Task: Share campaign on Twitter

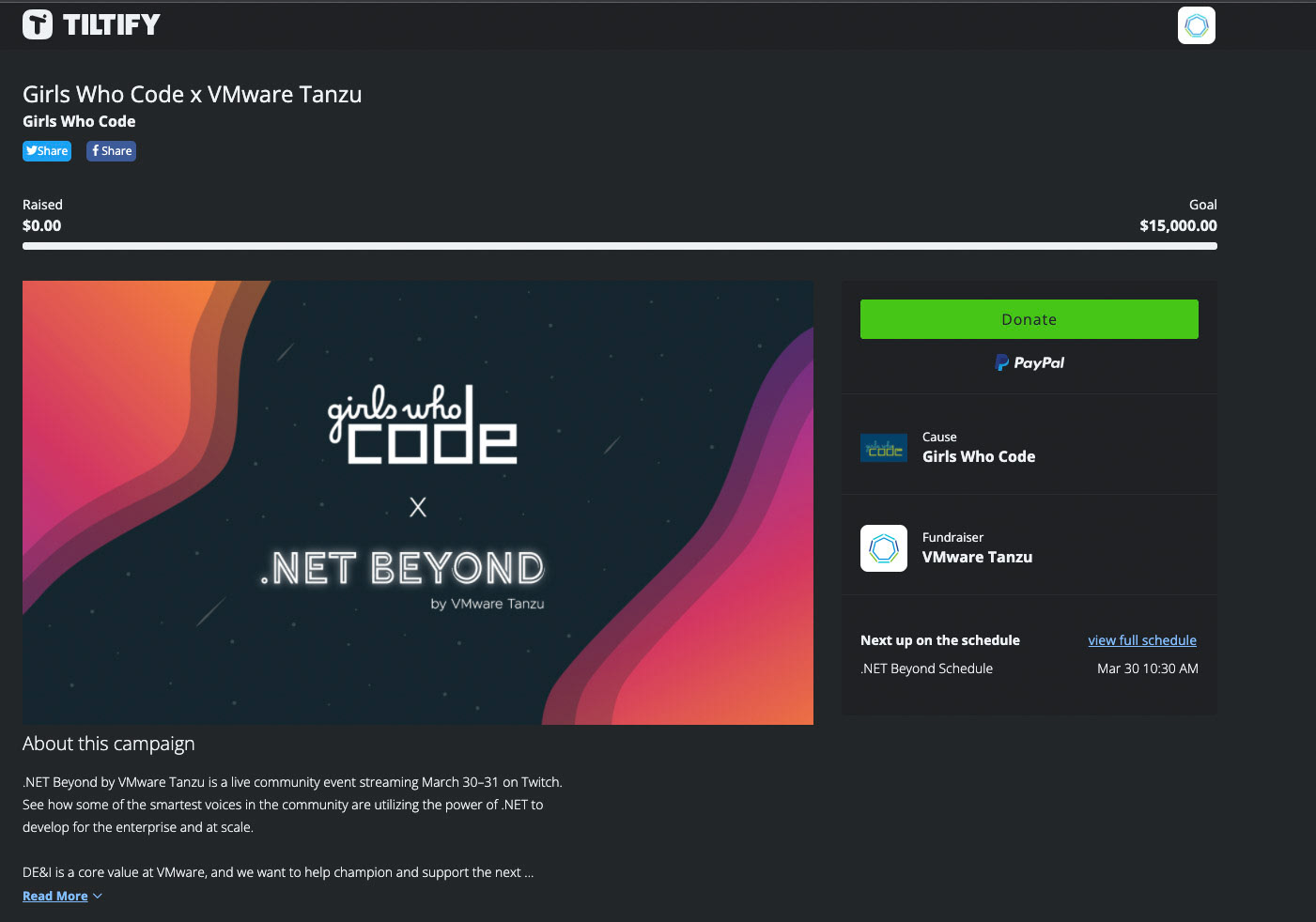Action: [x=47, y=151]
